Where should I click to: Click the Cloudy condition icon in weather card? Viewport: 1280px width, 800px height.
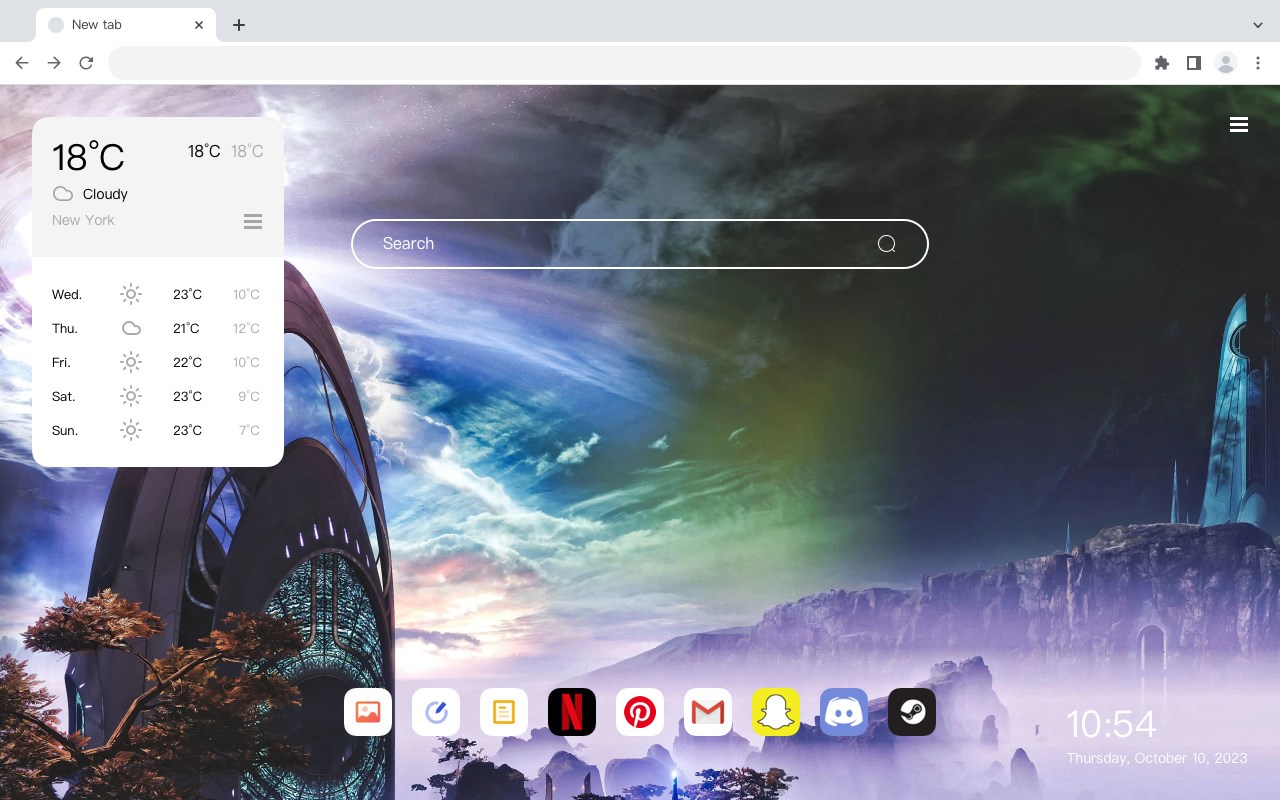(x=62, y=194)
